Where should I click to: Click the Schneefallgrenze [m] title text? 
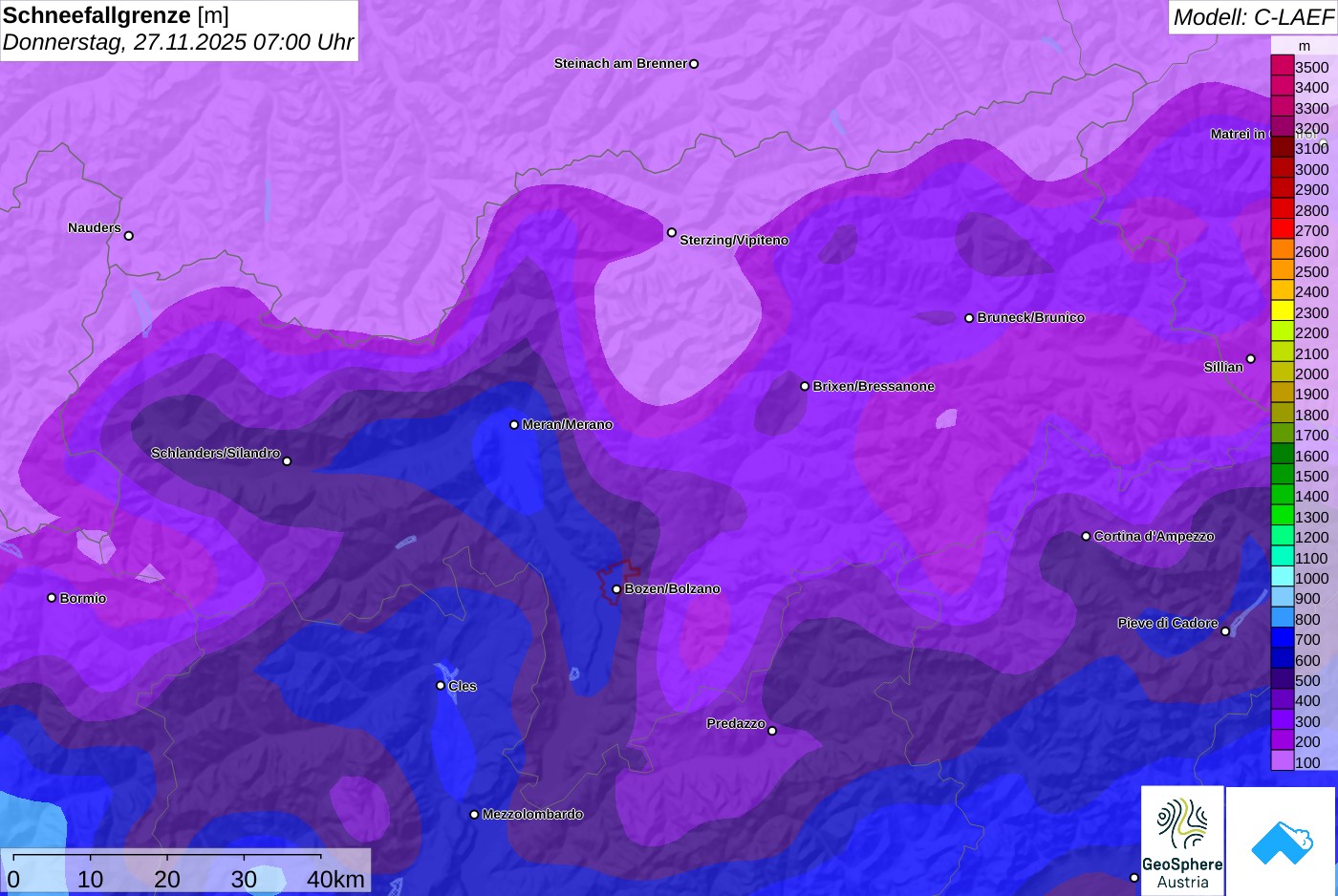[116, 15]
